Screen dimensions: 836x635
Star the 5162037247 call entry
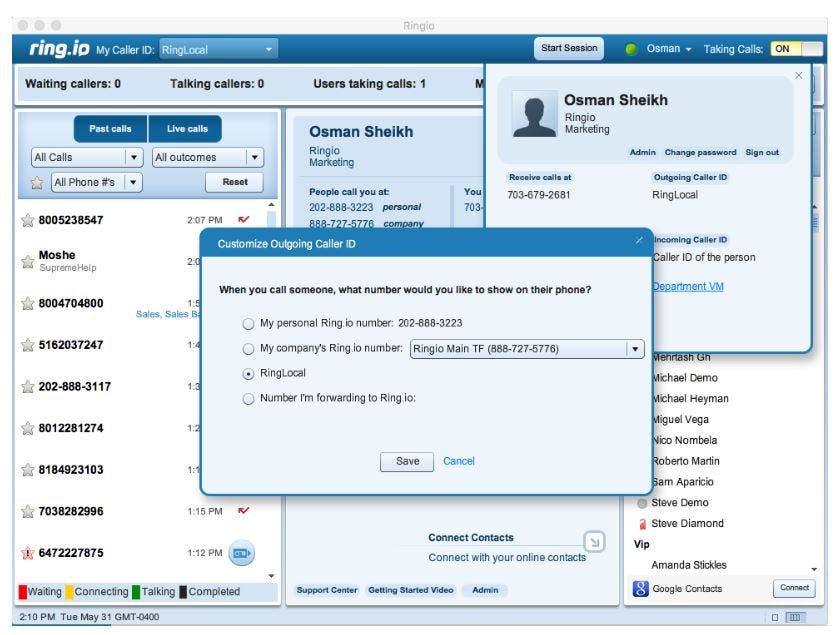pyautogui.click(x=28, y=345)
